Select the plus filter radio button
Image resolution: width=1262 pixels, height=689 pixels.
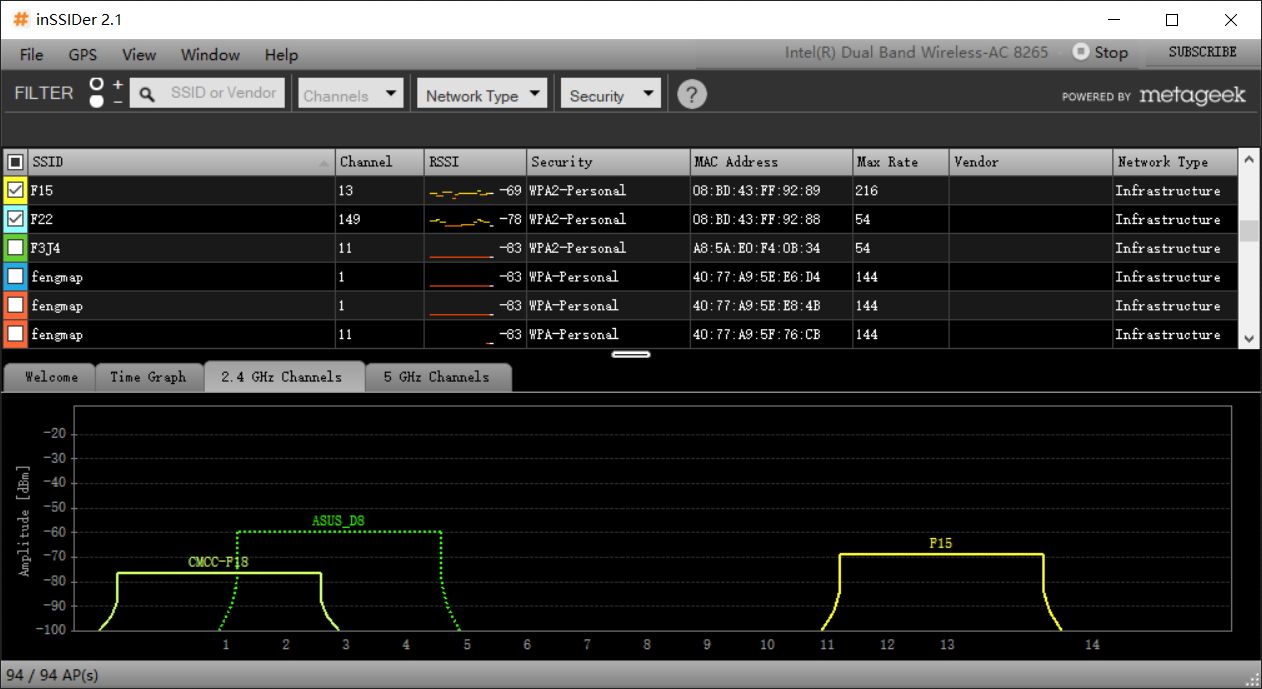[x=97, y=84]
